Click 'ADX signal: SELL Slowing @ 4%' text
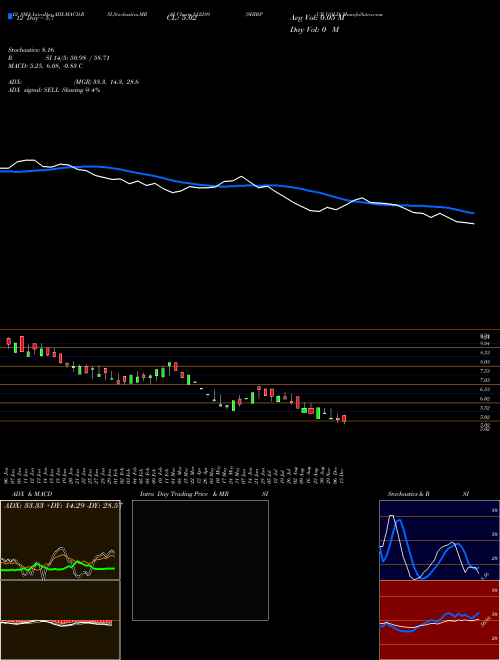The image size is (500, 660). pos(54,90)
